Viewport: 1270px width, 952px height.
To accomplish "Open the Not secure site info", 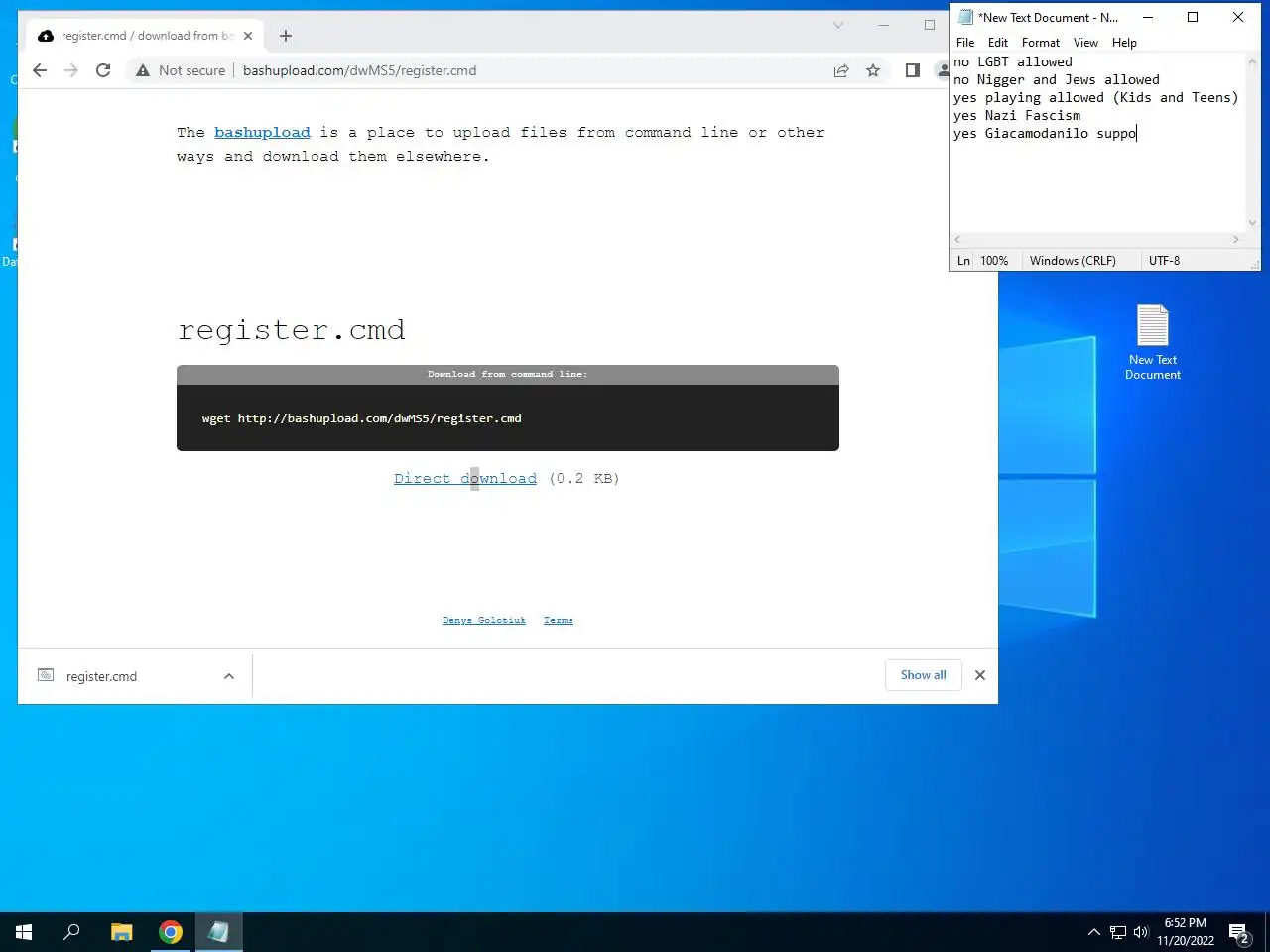I will [181, 70].
